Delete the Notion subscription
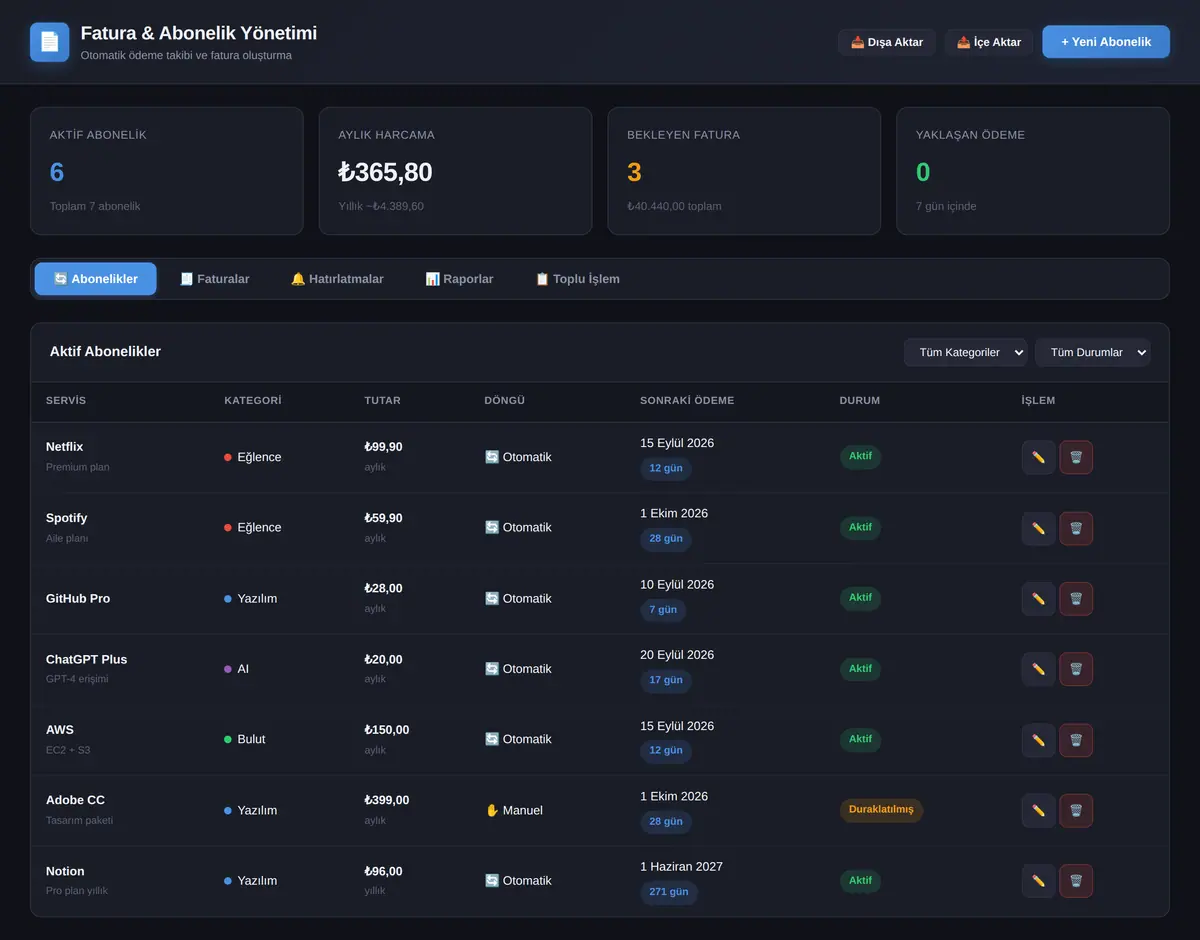Screen dimensions: 1200x940 [1076, 881]
